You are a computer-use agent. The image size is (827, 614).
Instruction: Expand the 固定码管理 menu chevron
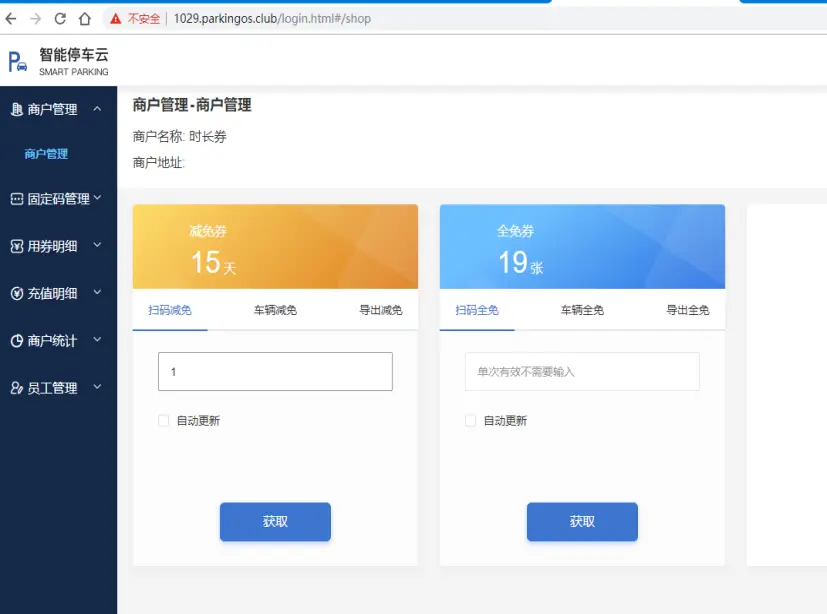tap(97, 198)
